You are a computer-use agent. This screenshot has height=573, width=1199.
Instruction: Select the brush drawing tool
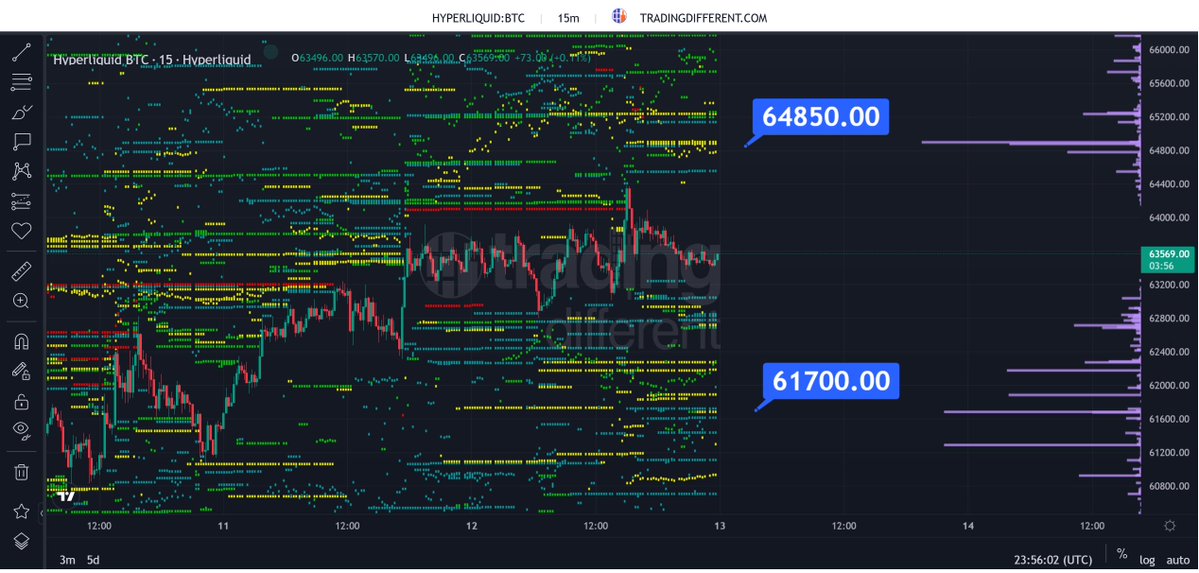[21, 112]
